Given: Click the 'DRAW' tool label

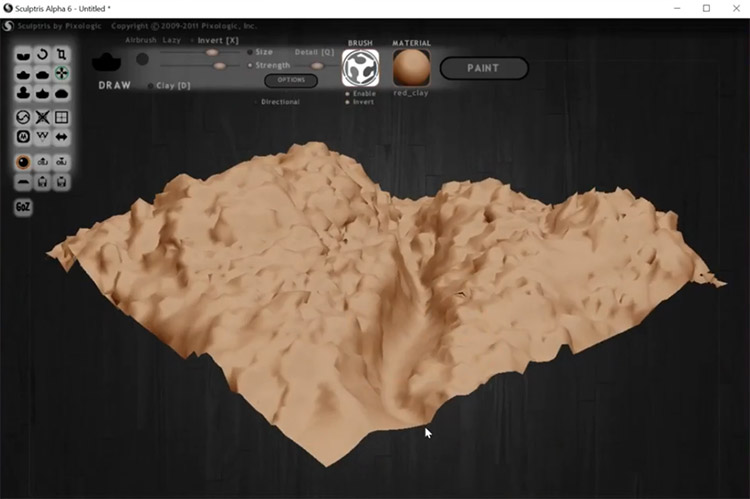Looking at the screenshot, I should [114, 86].
